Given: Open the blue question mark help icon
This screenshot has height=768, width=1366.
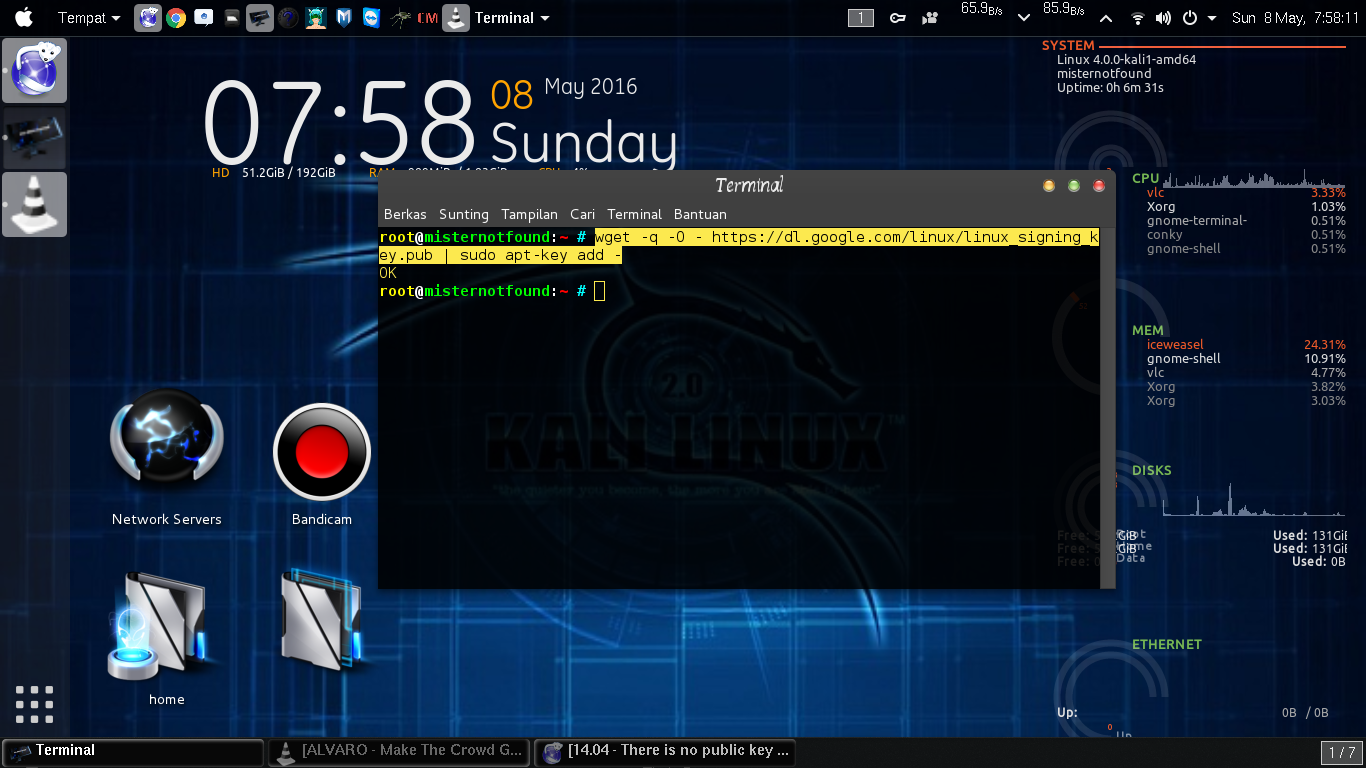Looking at the screenshot, I should pos(288,17).
